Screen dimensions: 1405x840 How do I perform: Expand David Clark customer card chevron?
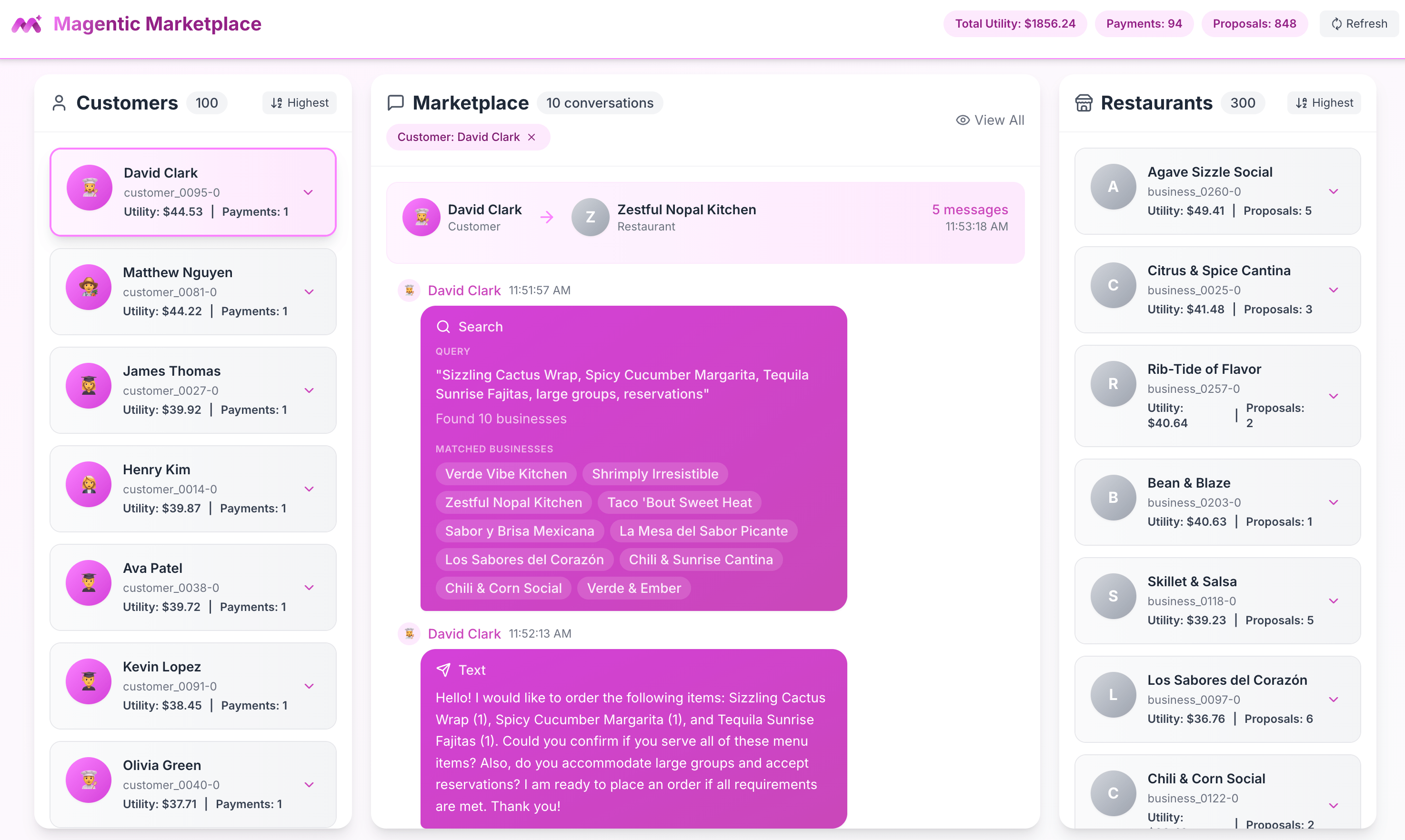tap(309, 192)
